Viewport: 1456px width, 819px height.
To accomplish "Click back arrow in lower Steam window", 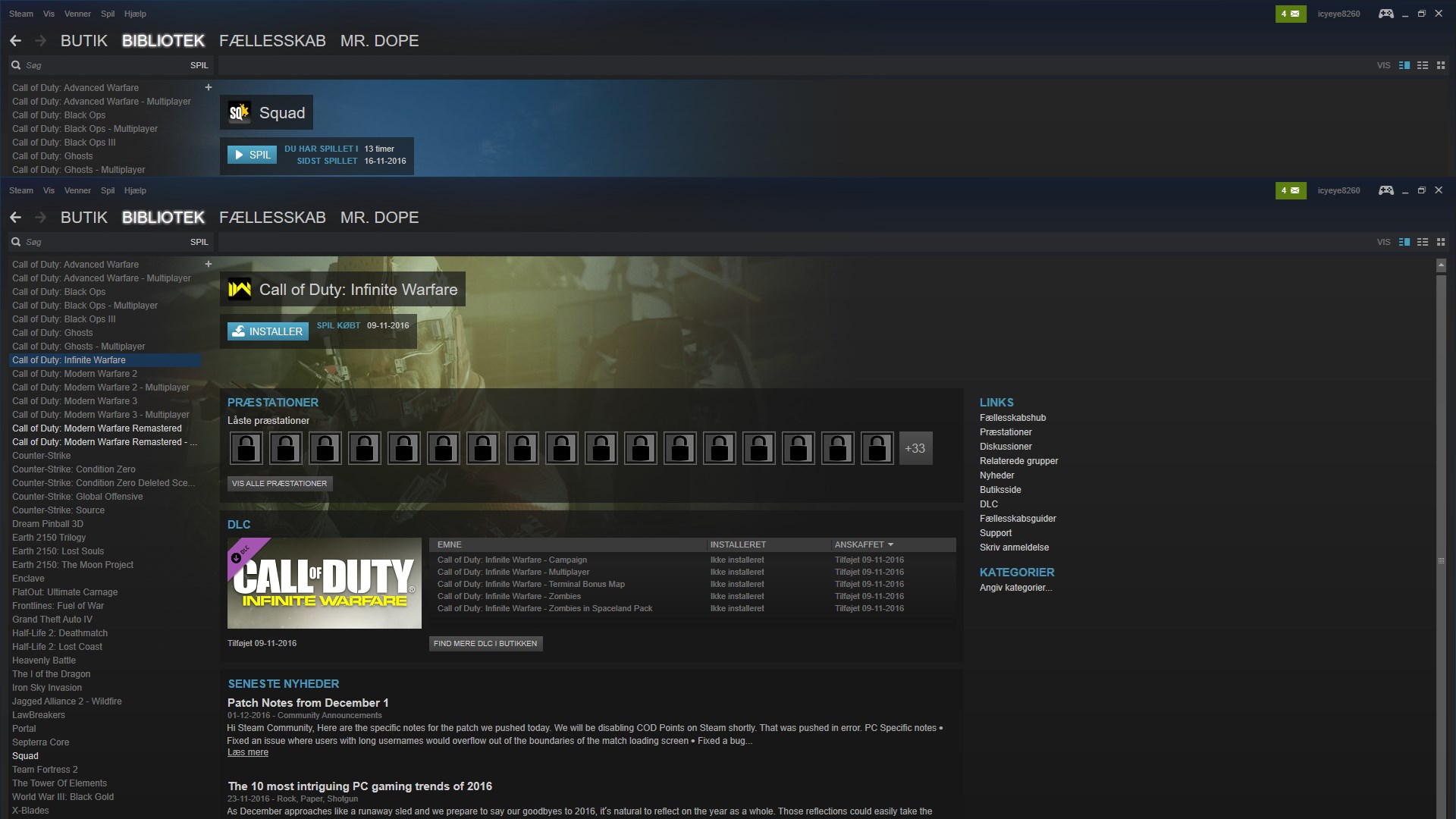I will point(15,218).
